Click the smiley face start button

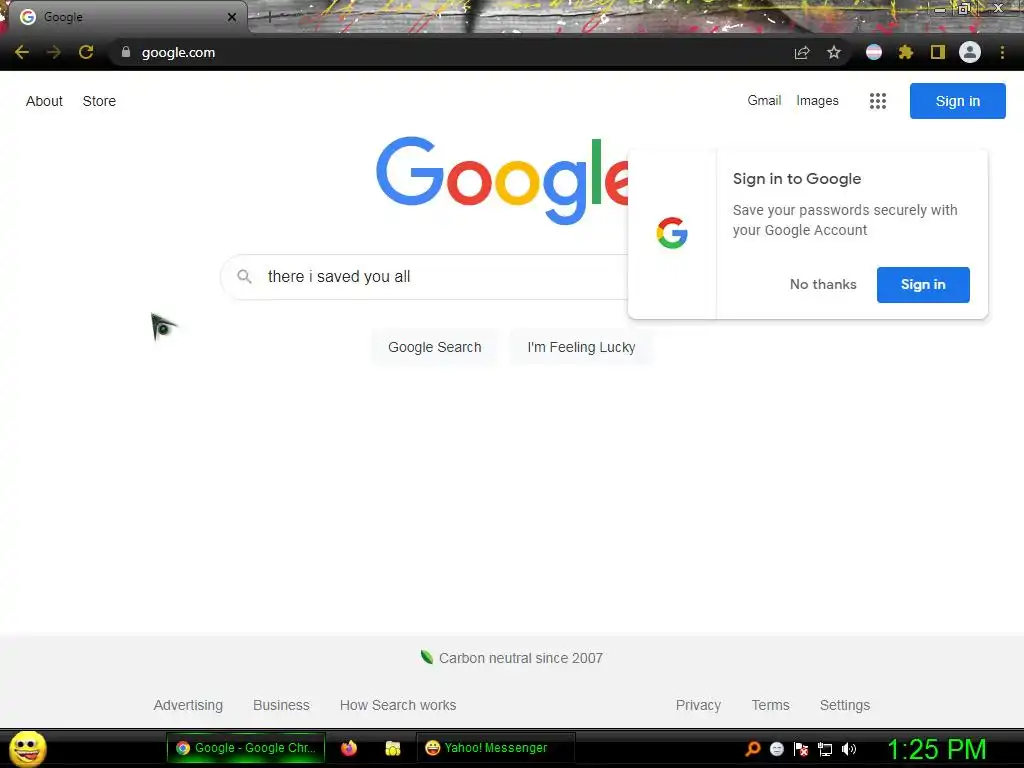click(27, 748)
